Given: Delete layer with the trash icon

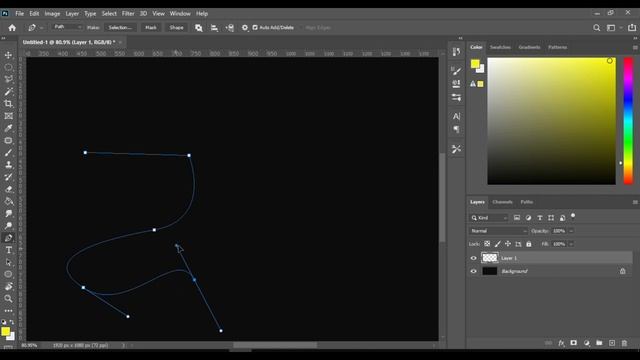Looking at the screenshot, I should click(x=624, y=343).
